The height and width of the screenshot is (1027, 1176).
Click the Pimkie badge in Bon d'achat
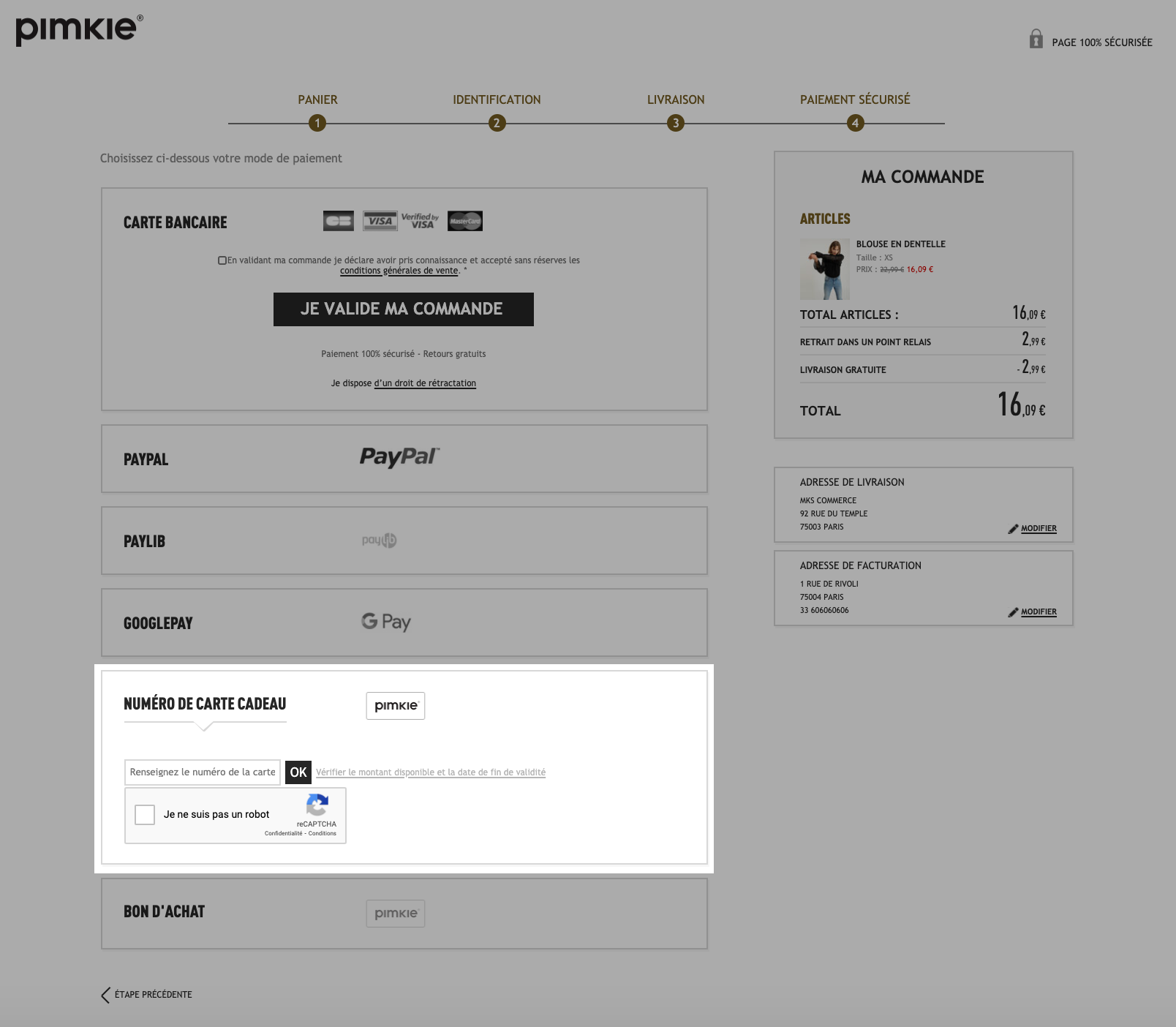396,914
